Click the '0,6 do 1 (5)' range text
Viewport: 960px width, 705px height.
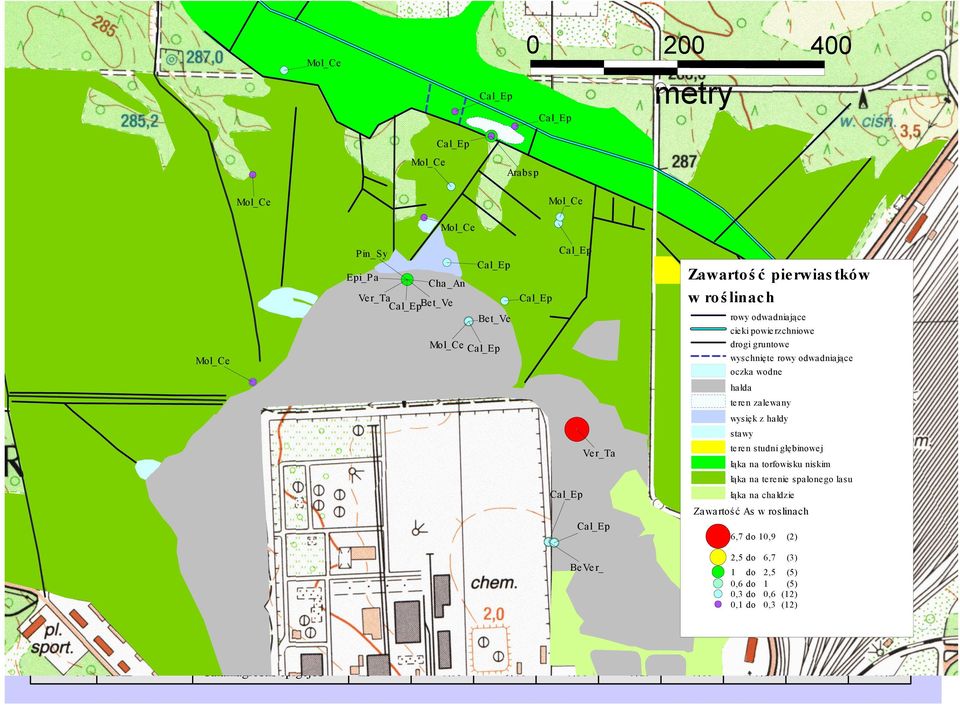click(x=763, y=584)
